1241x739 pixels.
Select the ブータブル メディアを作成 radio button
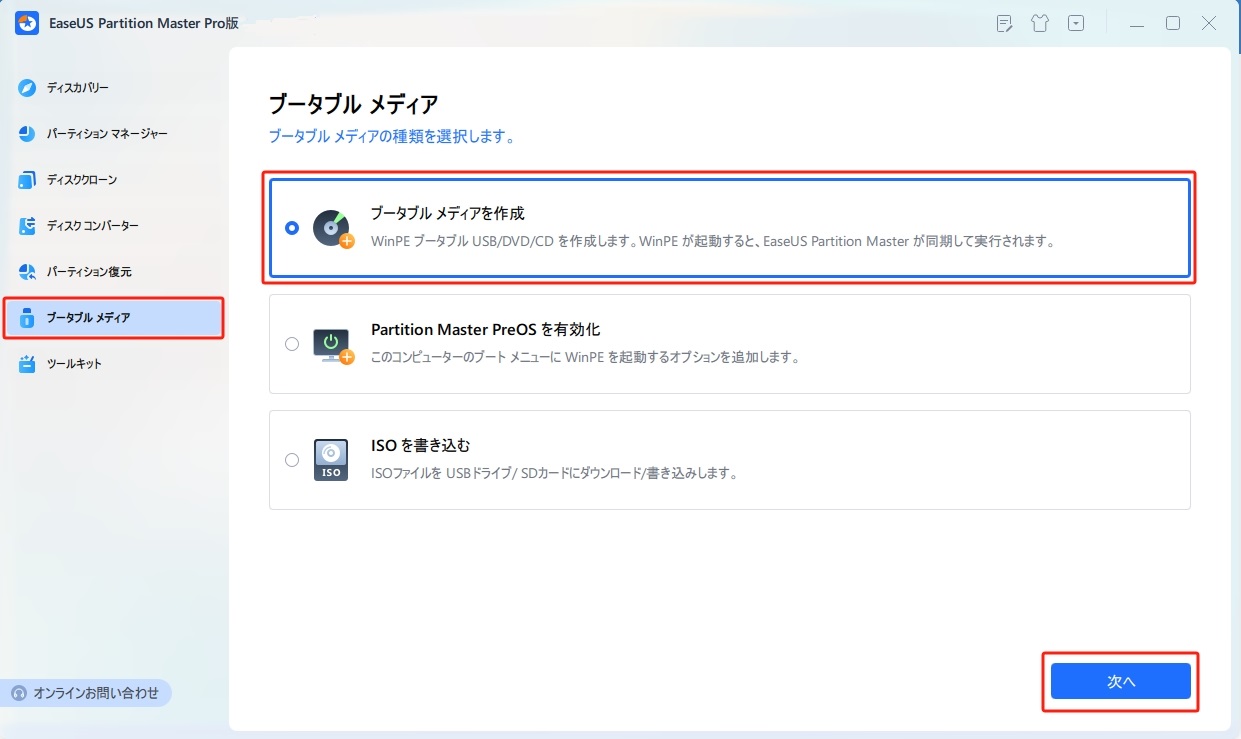292,228
